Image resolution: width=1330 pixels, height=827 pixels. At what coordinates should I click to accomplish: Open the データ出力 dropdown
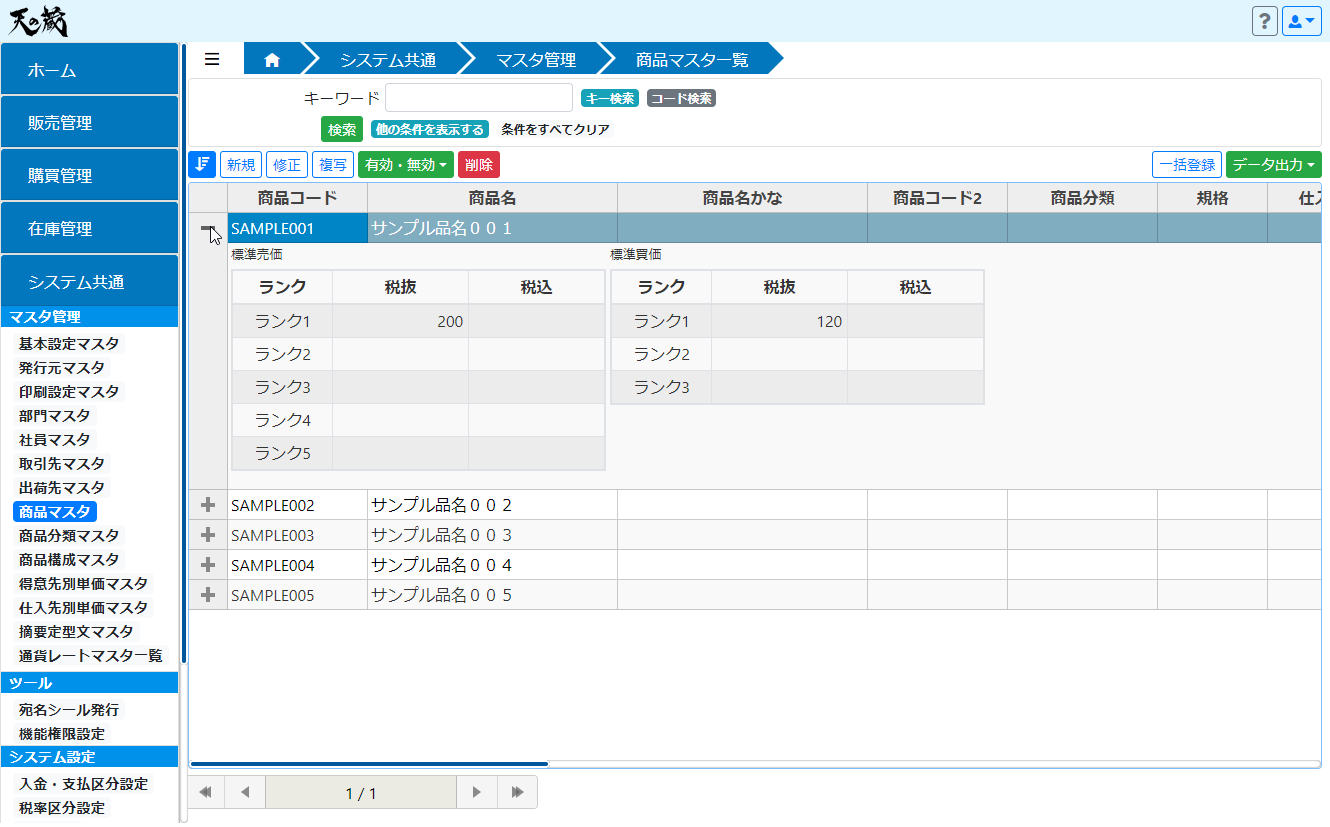[x=1274, y=165]
